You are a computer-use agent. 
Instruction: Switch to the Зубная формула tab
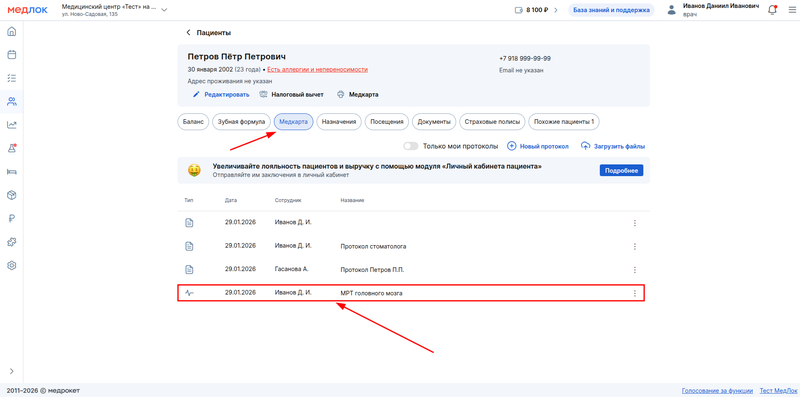pos(241,122)
